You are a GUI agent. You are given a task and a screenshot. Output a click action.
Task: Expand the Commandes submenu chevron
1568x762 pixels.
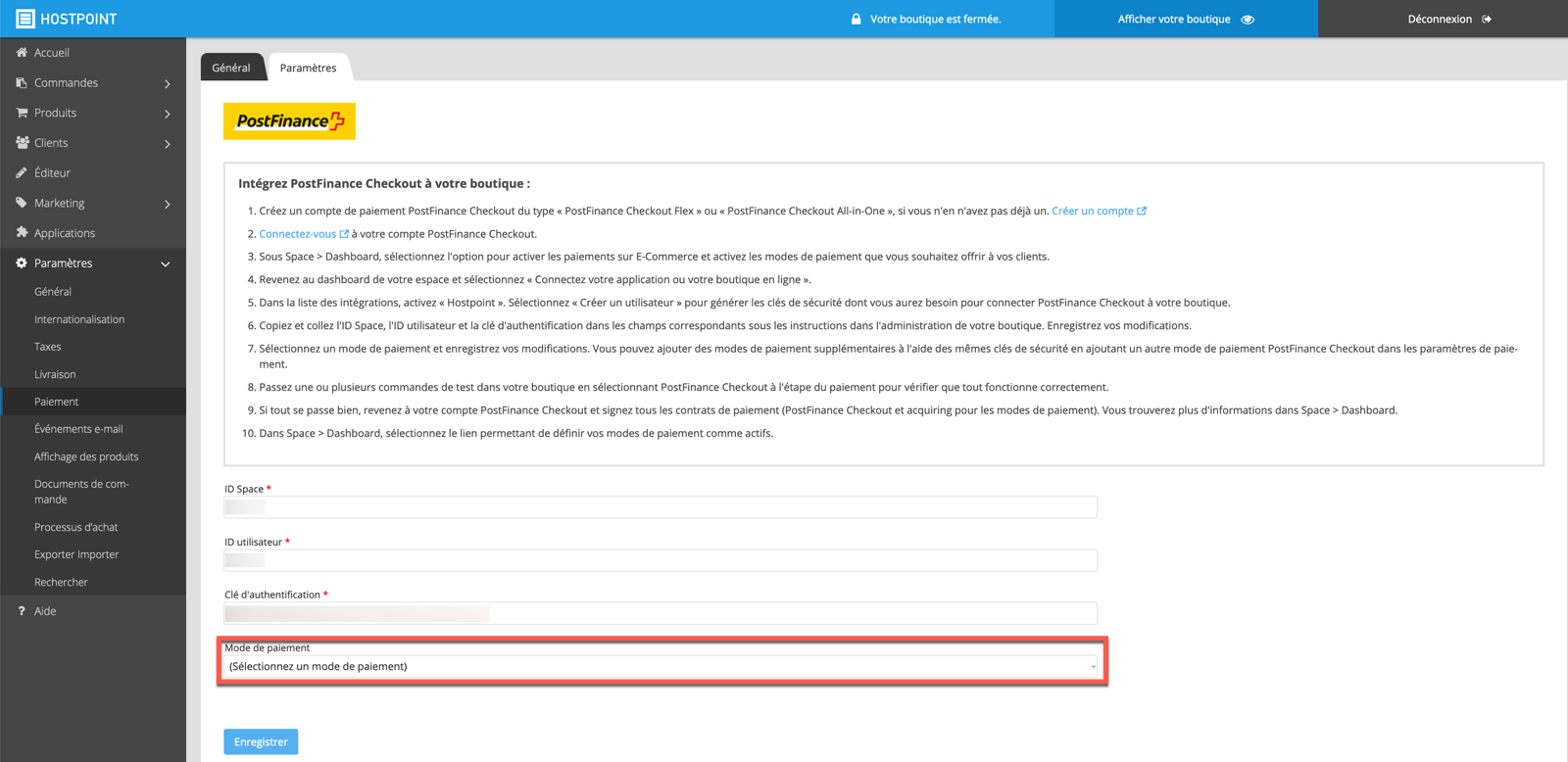pyautogui.click(x=168, y=84)
